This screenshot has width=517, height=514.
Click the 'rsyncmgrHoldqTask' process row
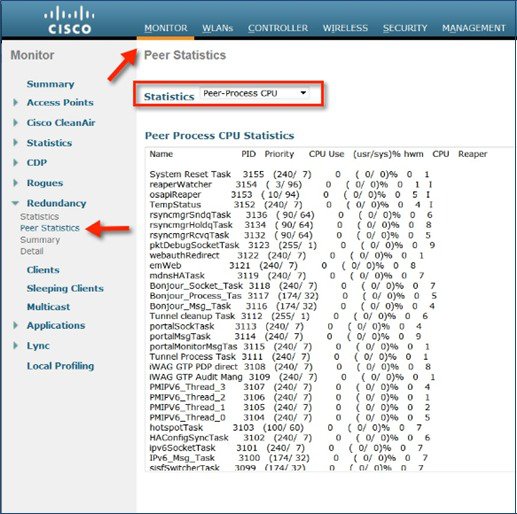[290, 225]
